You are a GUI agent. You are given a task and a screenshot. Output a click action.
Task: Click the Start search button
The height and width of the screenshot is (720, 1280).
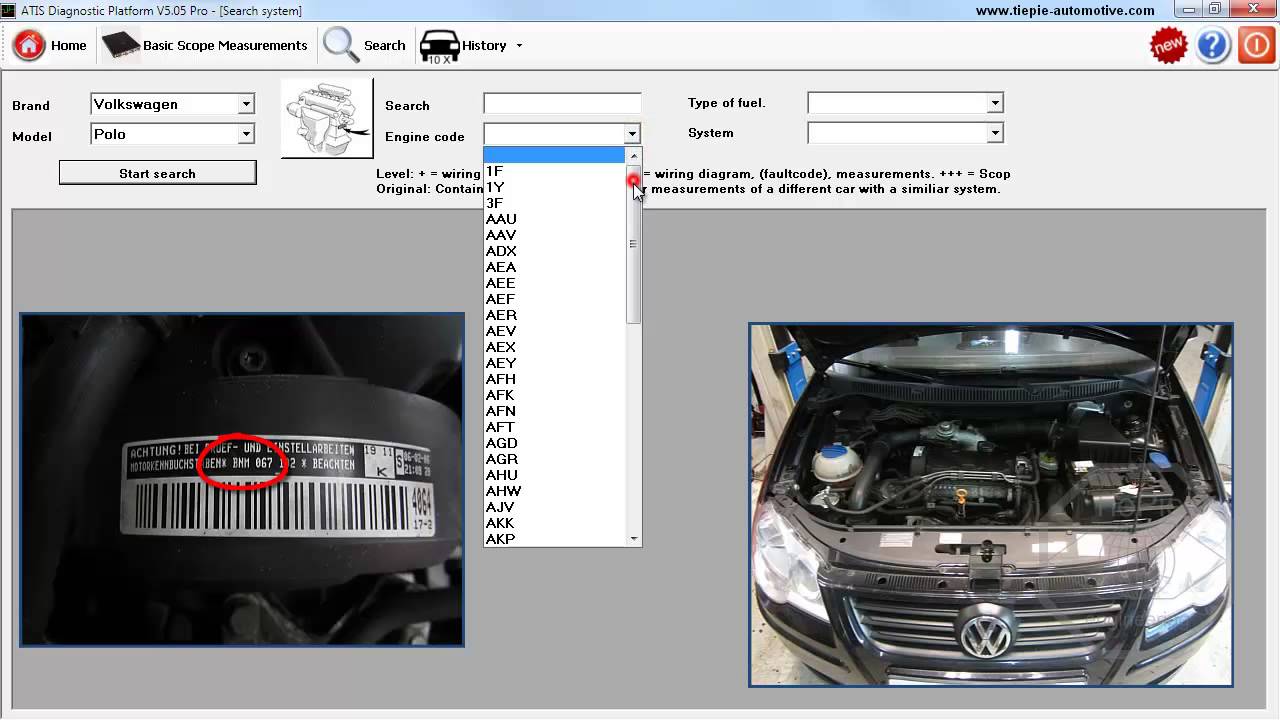(x=158, y=173)
